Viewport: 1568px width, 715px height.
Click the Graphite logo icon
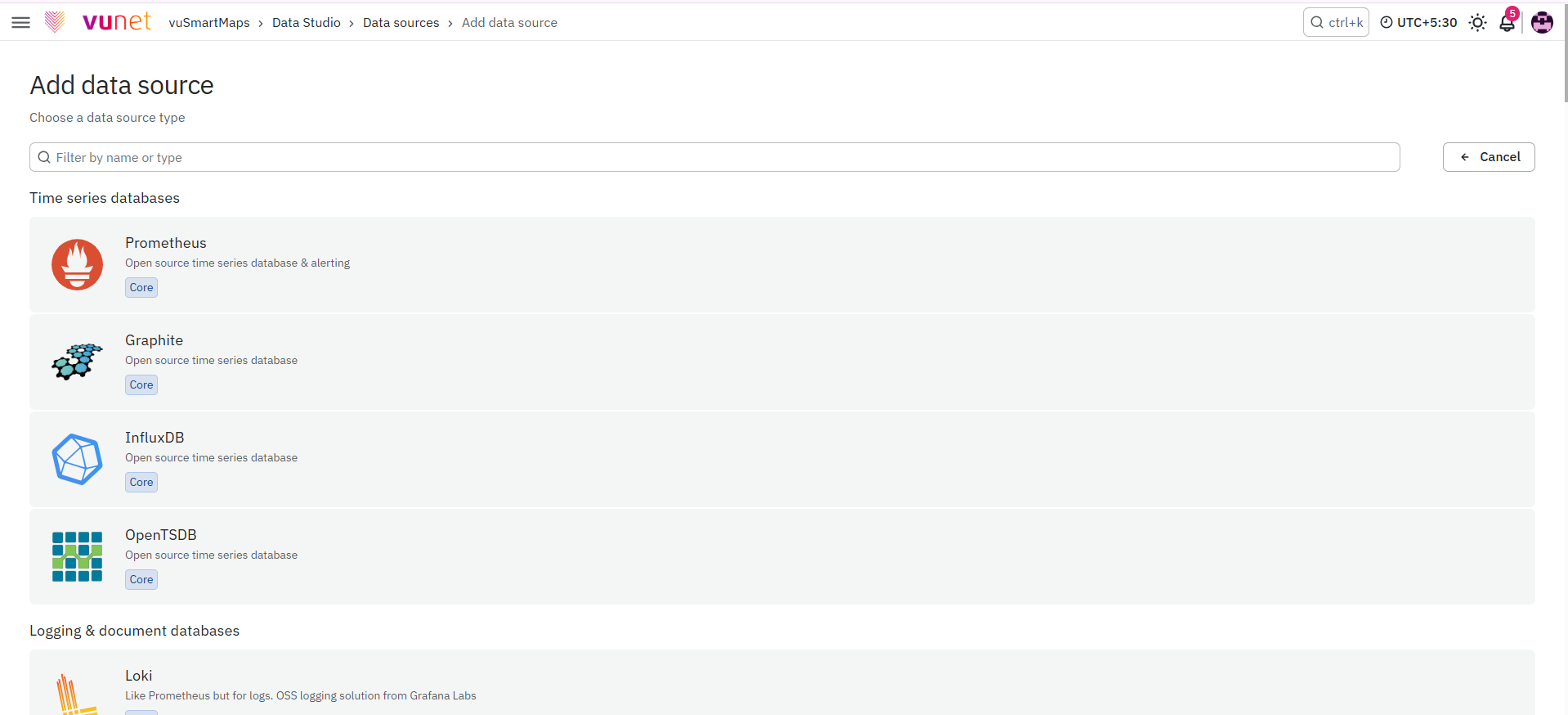[78, 362]
